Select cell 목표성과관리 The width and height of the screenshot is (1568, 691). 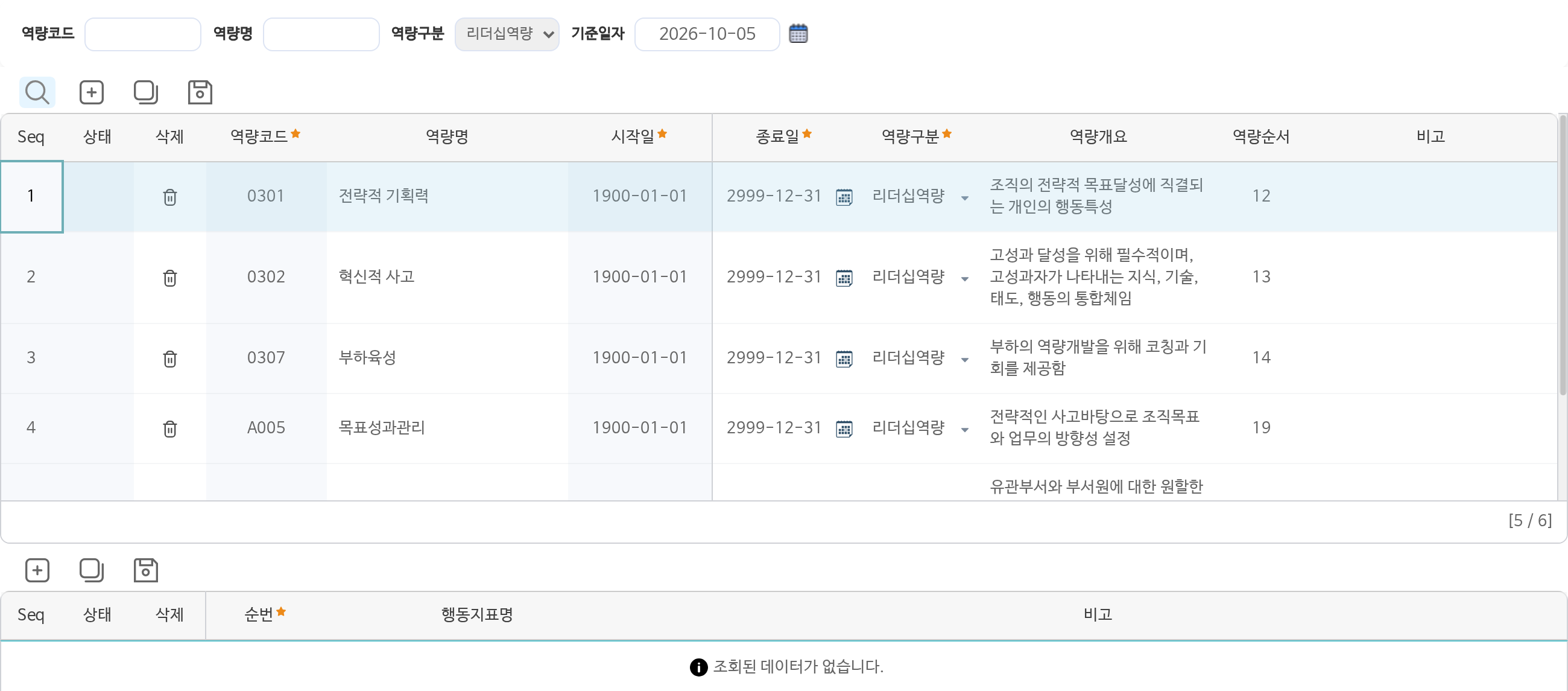447,428
